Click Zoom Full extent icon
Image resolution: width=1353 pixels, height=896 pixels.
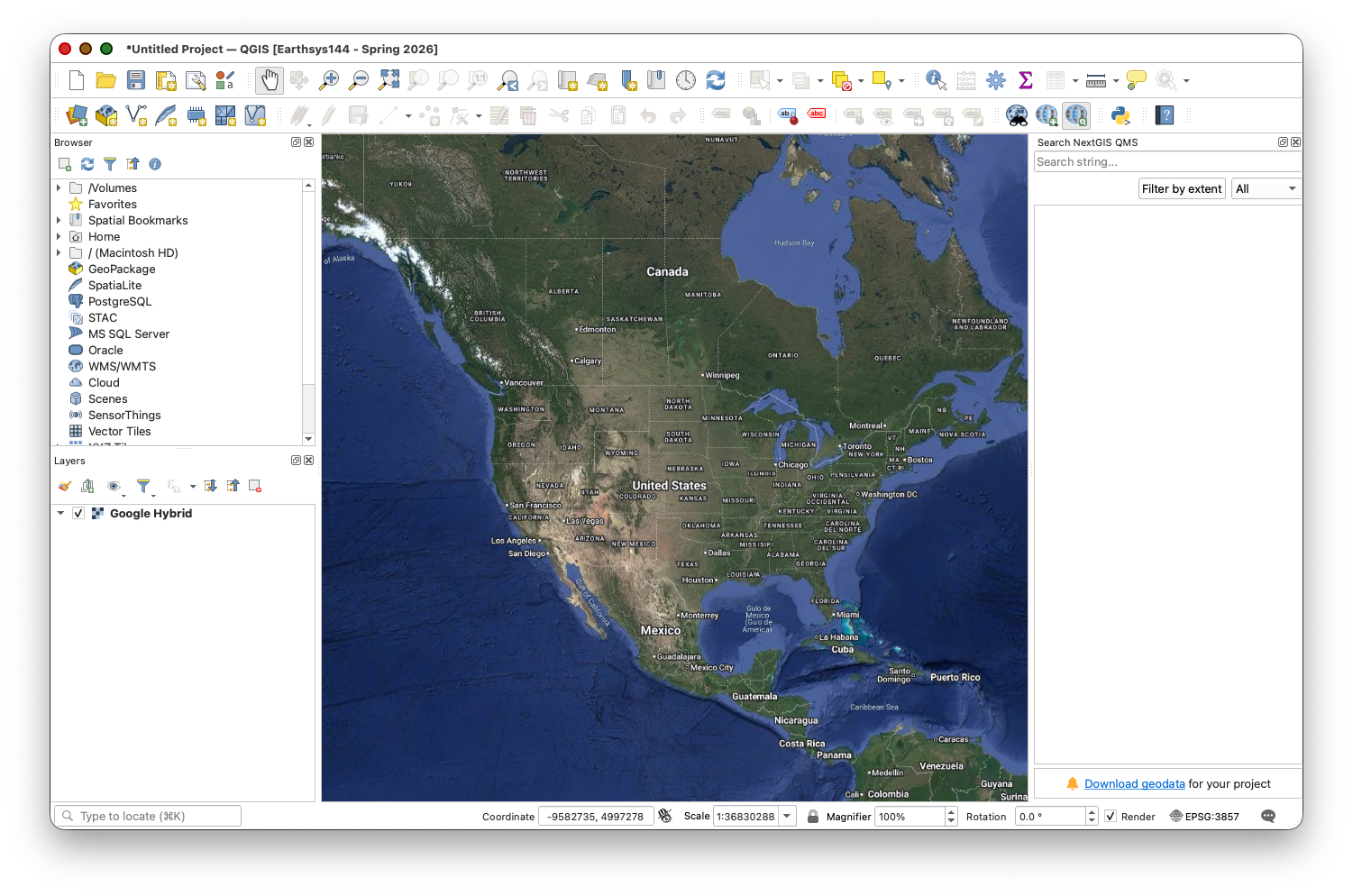point(389,81)
